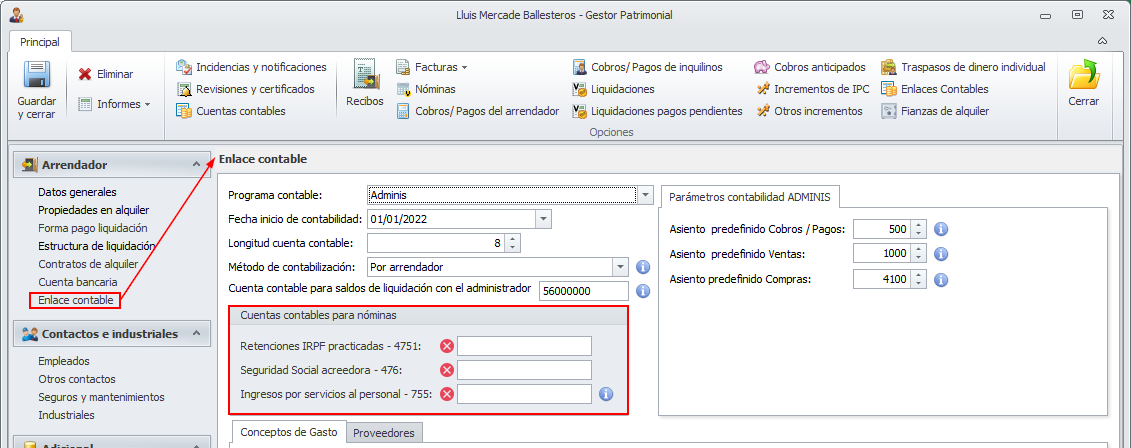Viewport: 1131px width, 448px height.
Task: Open Cobros/ Pagos de inquilinos
Action: 647,67
